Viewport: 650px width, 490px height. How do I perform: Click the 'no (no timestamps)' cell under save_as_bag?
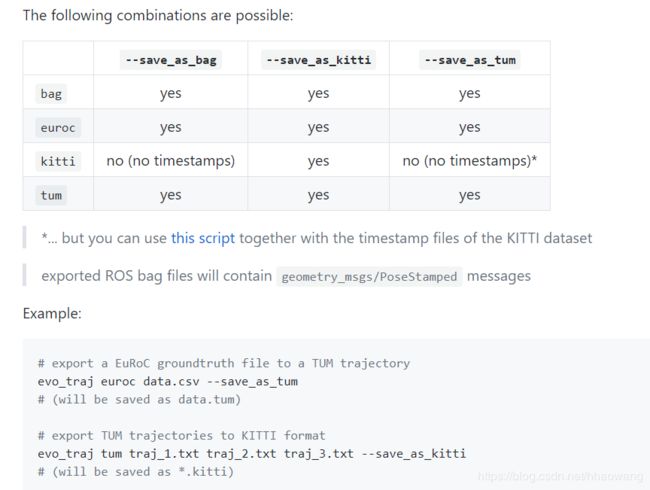pyautogui.click(x=171, y=160)
